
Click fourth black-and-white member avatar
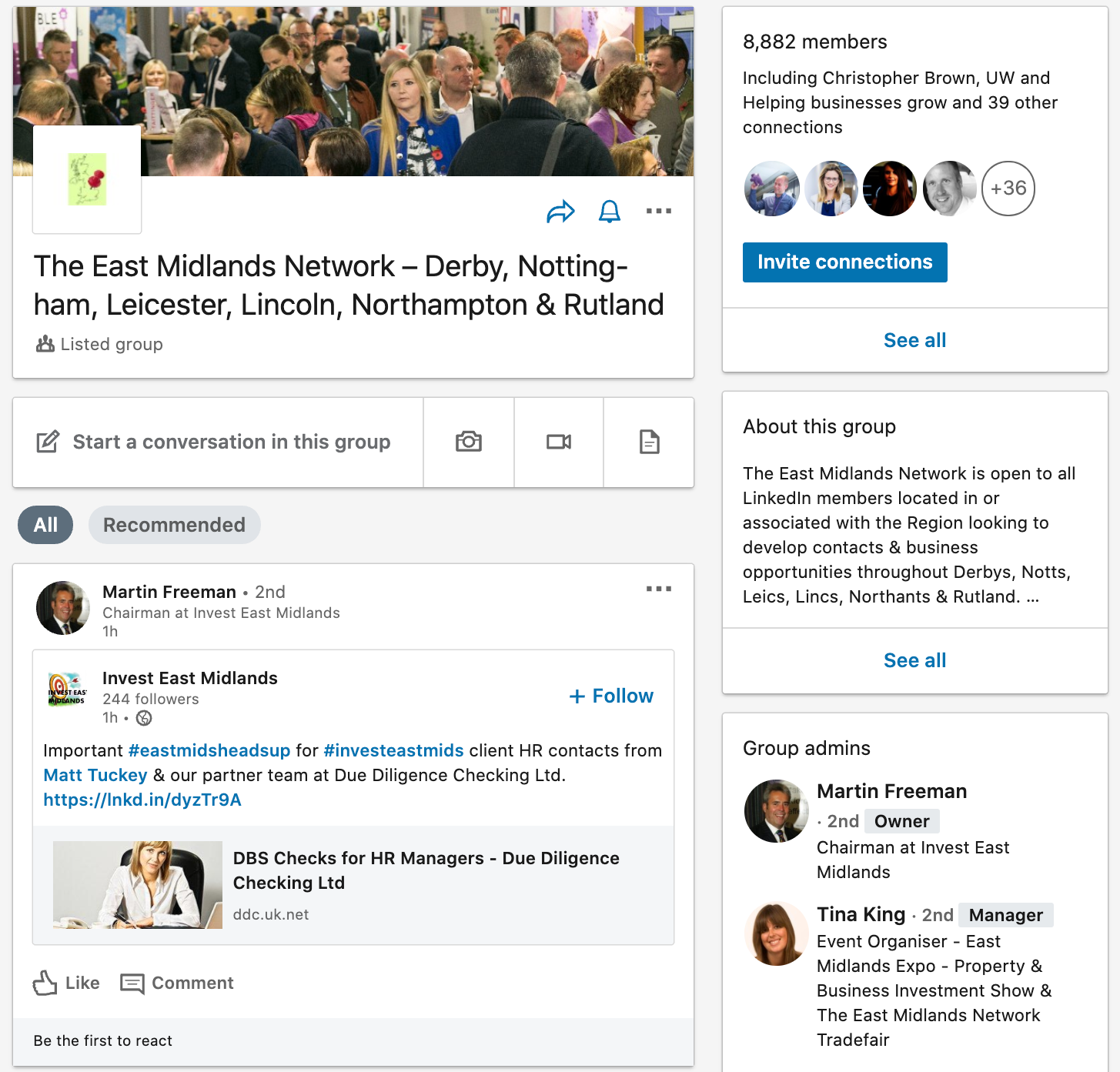coord(949,189)
